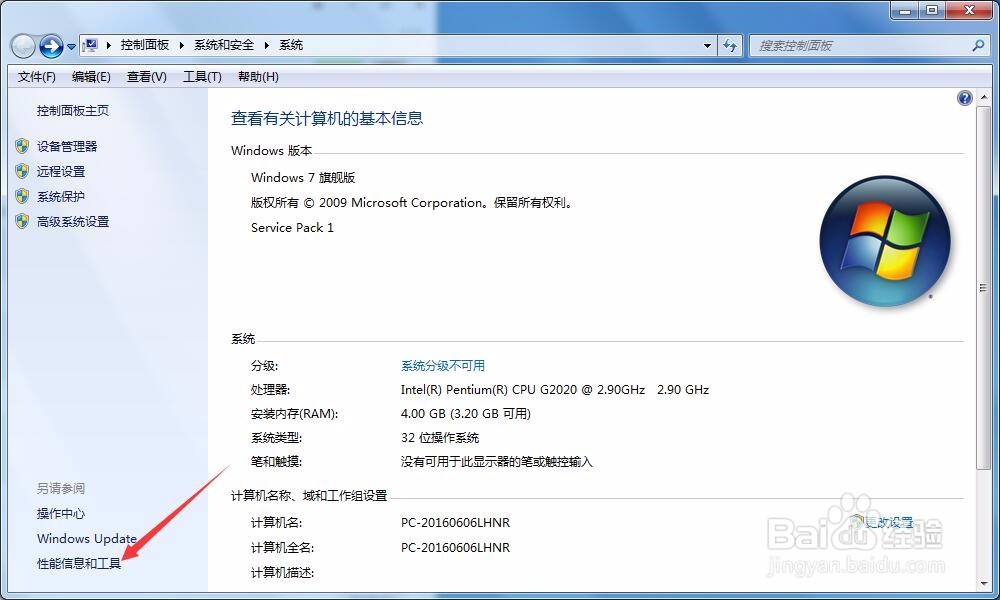Click the 查看有关计算机的基本信息 heading
The image size is (1000, 600).
pos(327,118)
